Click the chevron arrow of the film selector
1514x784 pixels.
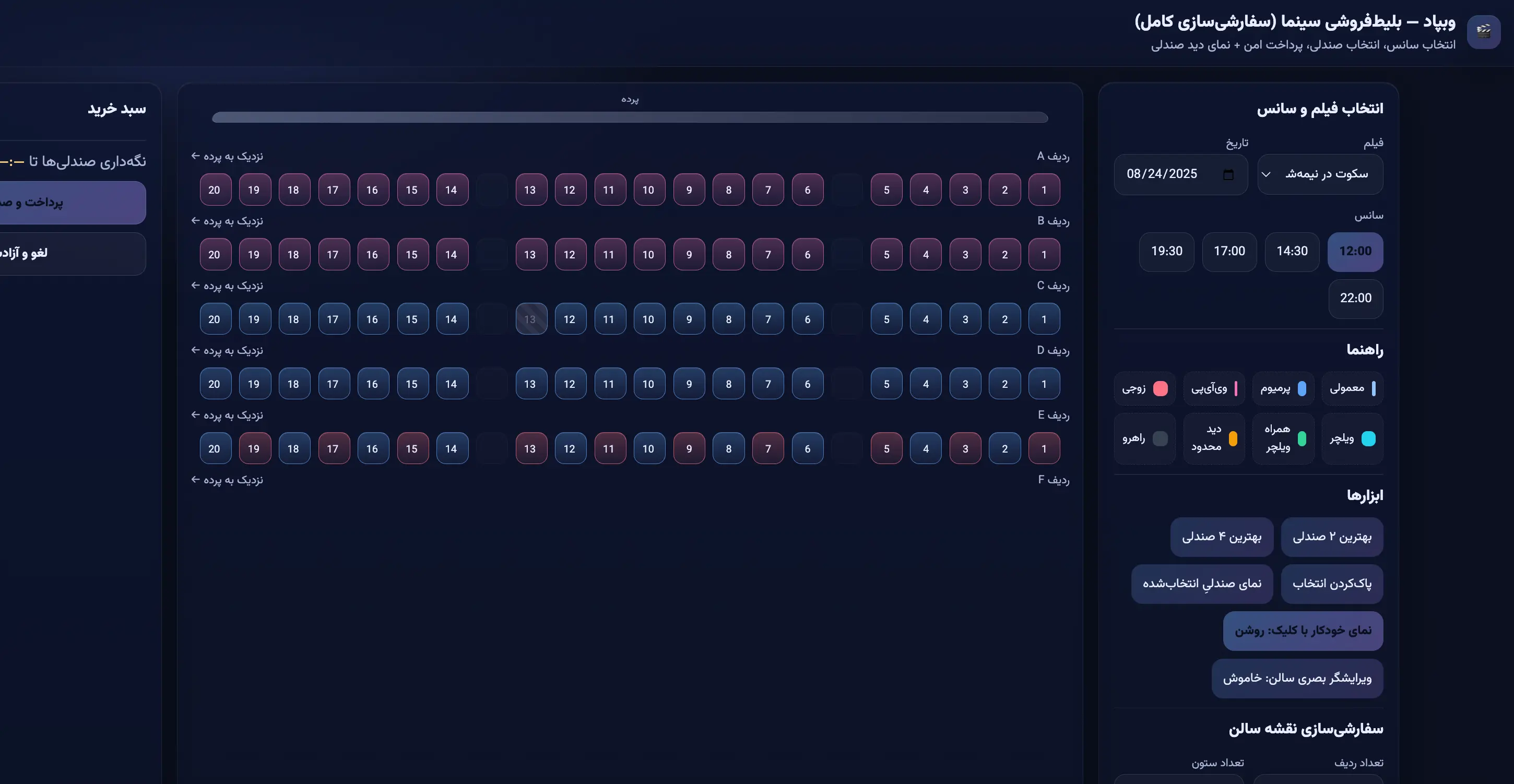click(1266, 174)
